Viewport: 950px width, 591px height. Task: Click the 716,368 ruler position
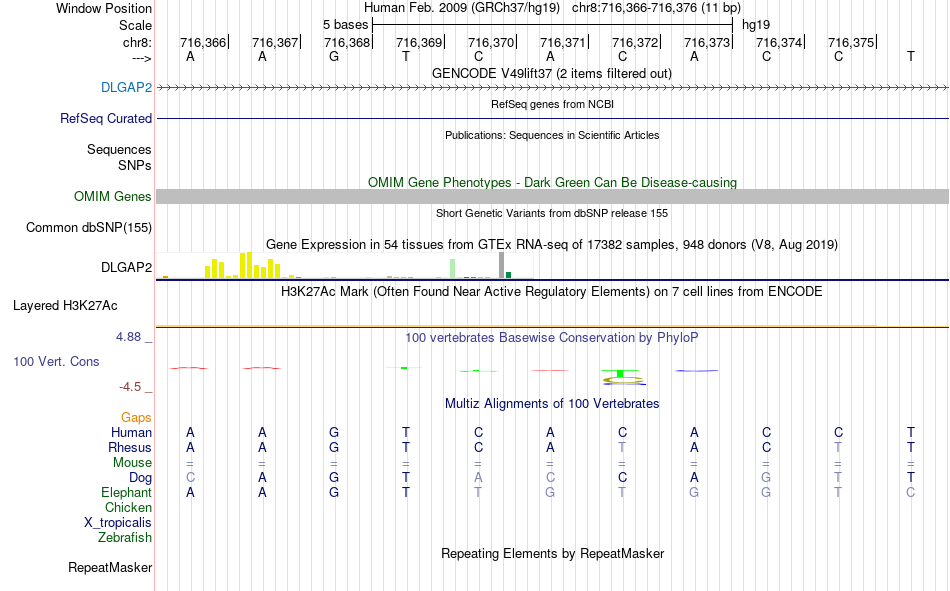347,42
